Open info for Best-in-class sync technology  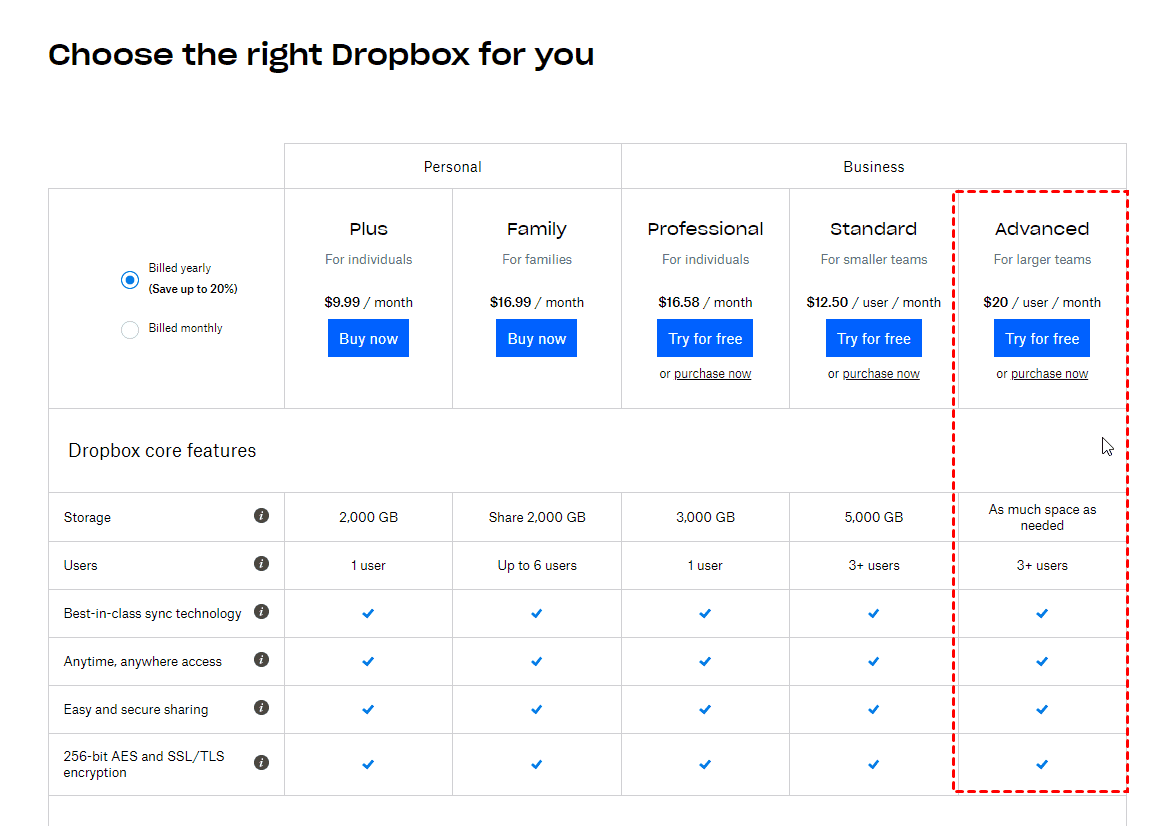click(261, 611)
